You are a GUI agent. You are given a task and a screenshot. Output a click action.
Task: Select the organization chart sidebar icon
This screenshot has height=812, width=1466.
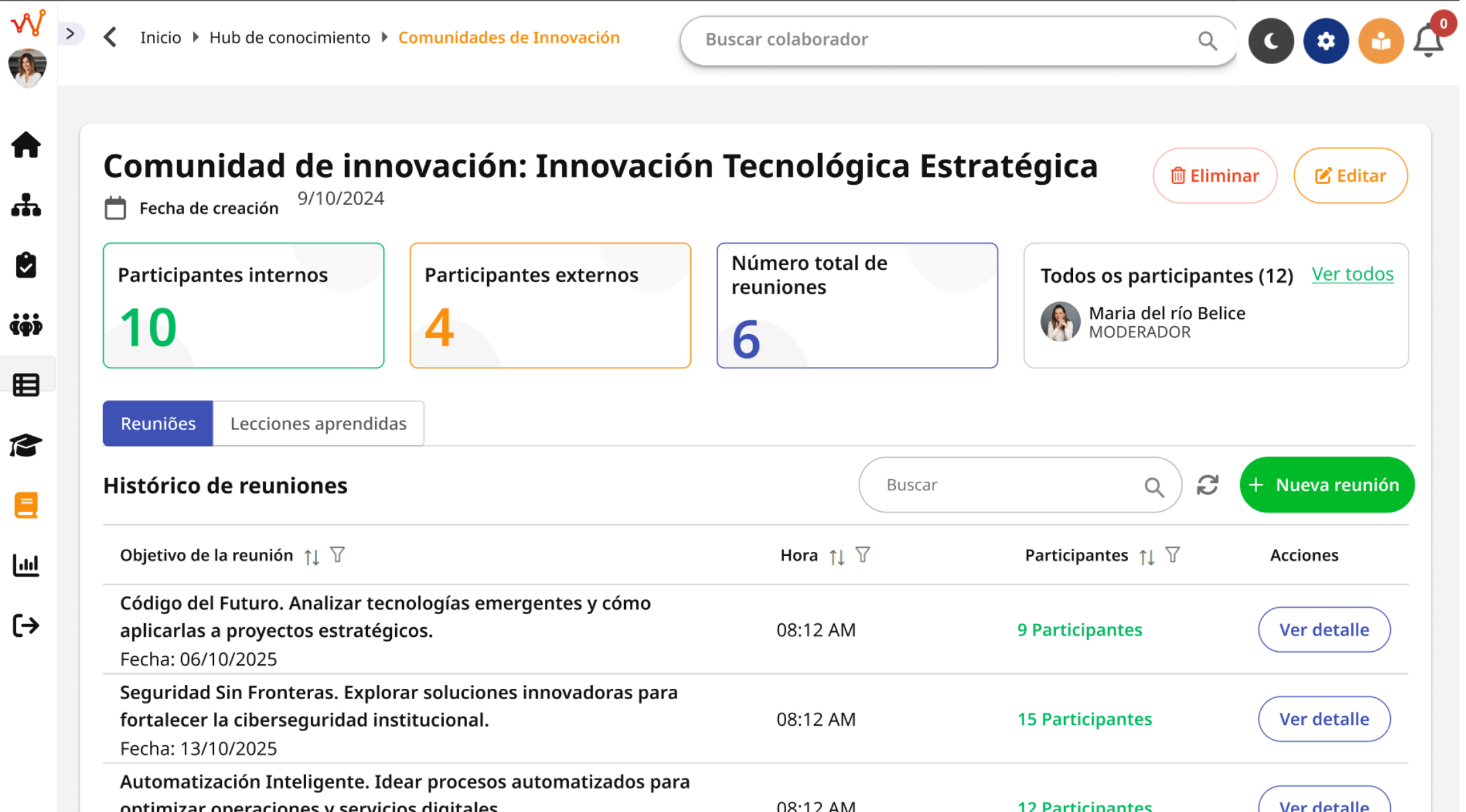[27, 206]
